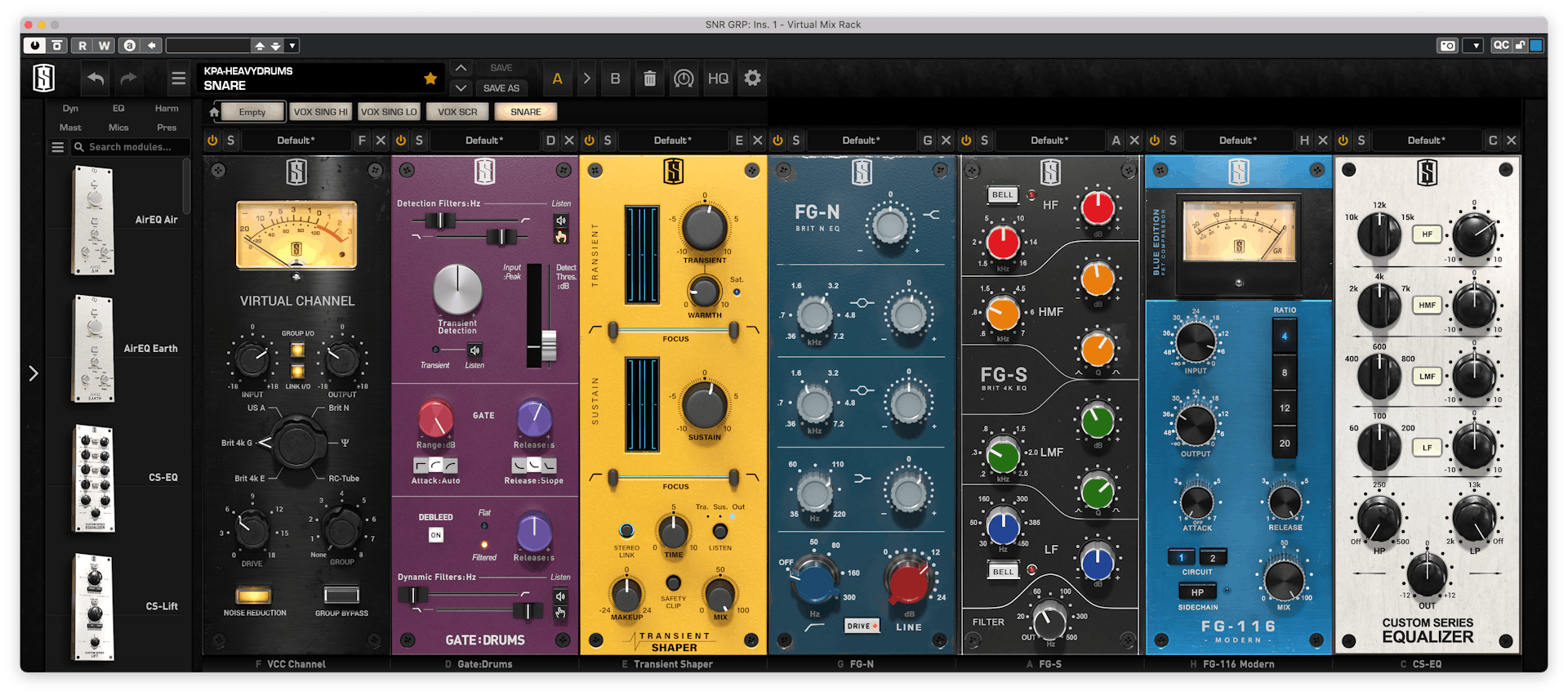Solo the FG-N module

[x=796, y=141]
